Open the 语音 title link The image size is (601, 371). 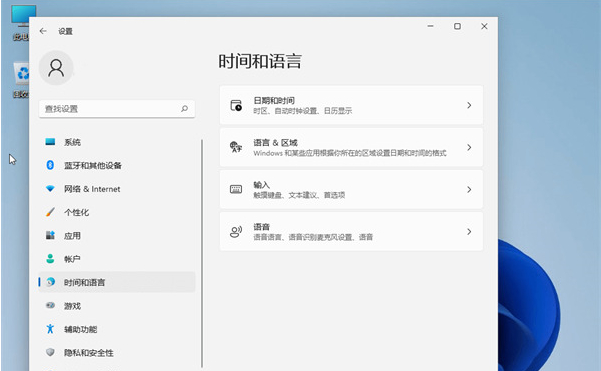[262, 227]
